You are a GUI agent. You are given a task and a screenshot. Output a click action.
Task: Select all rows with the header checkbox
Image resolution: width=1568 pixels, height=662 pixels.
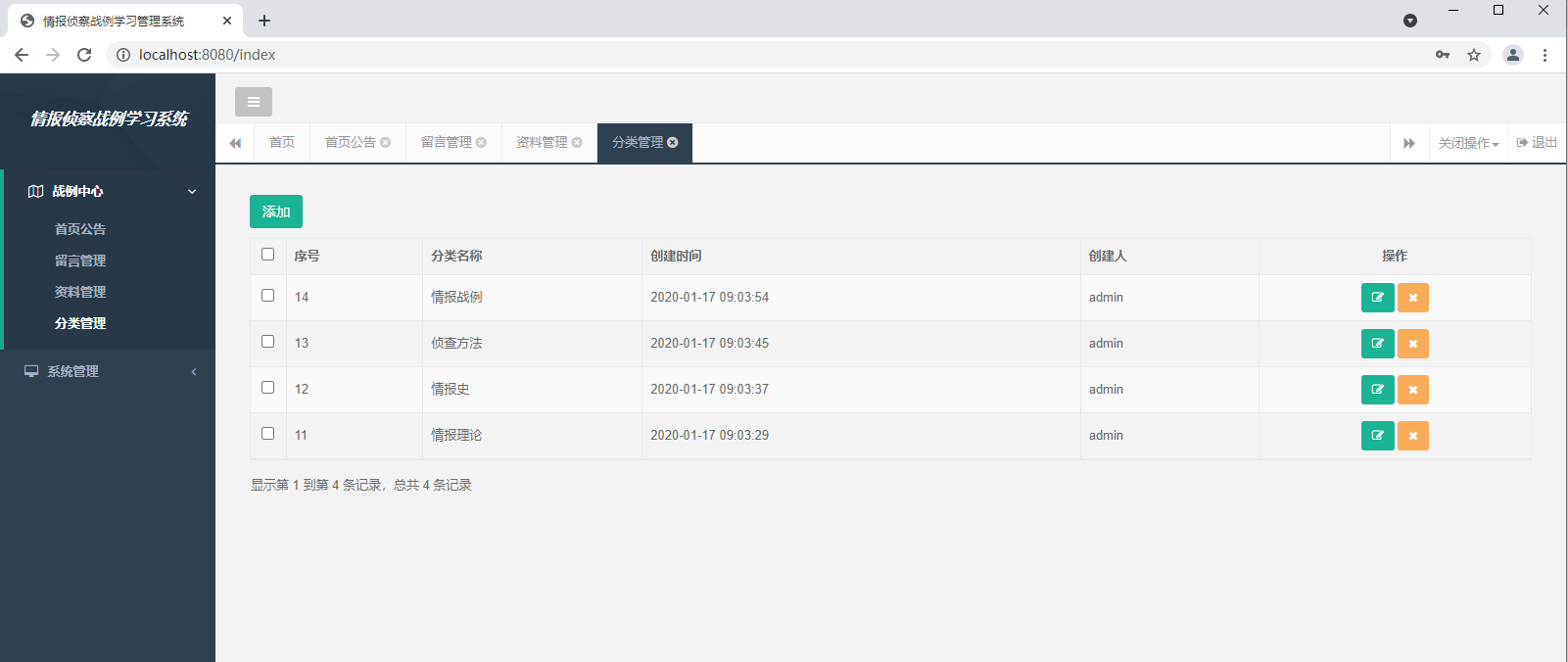pos(267,255)
